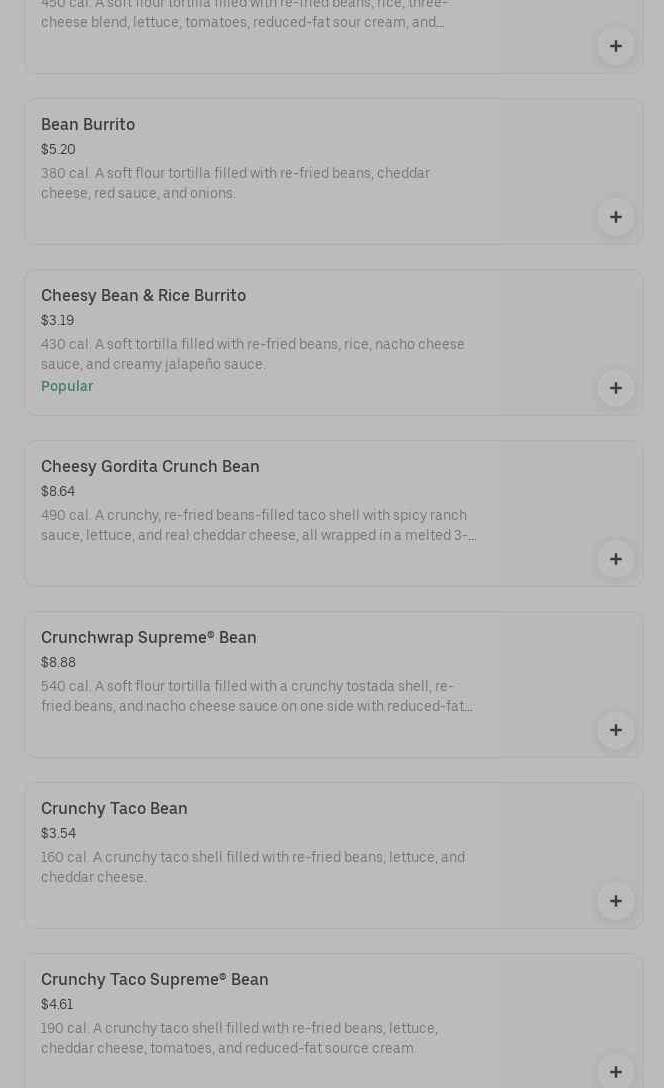Select the Cheesy Gordita Crunch Bean title
This screenshot has width=664, height=1088.
150,467
